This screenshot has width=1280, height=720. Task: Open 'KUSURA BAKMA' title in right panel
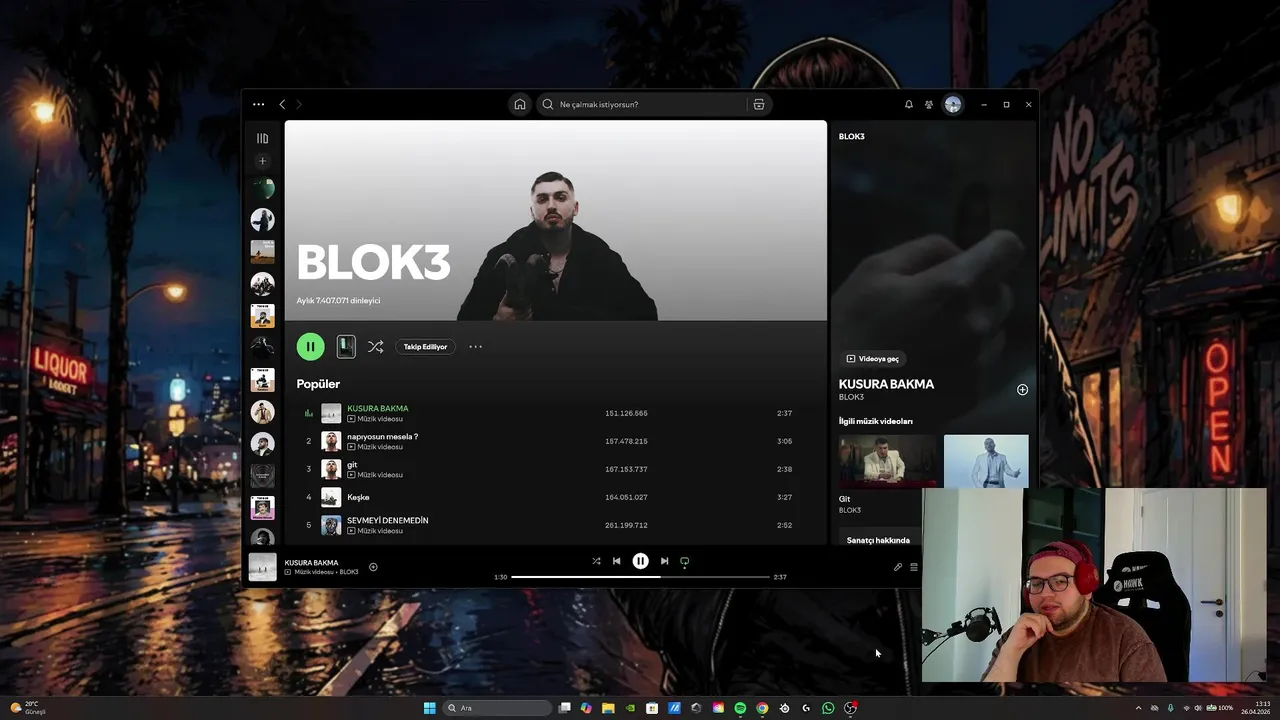pyautogui.click(x=886, y=384)
